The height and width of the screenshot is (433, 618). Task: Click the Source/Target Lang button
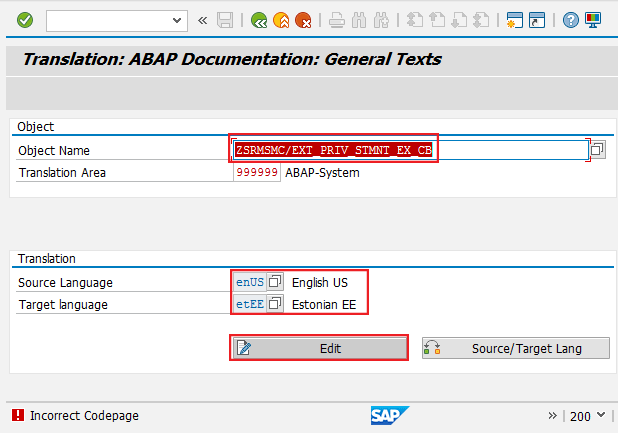(x=515, y=348)
